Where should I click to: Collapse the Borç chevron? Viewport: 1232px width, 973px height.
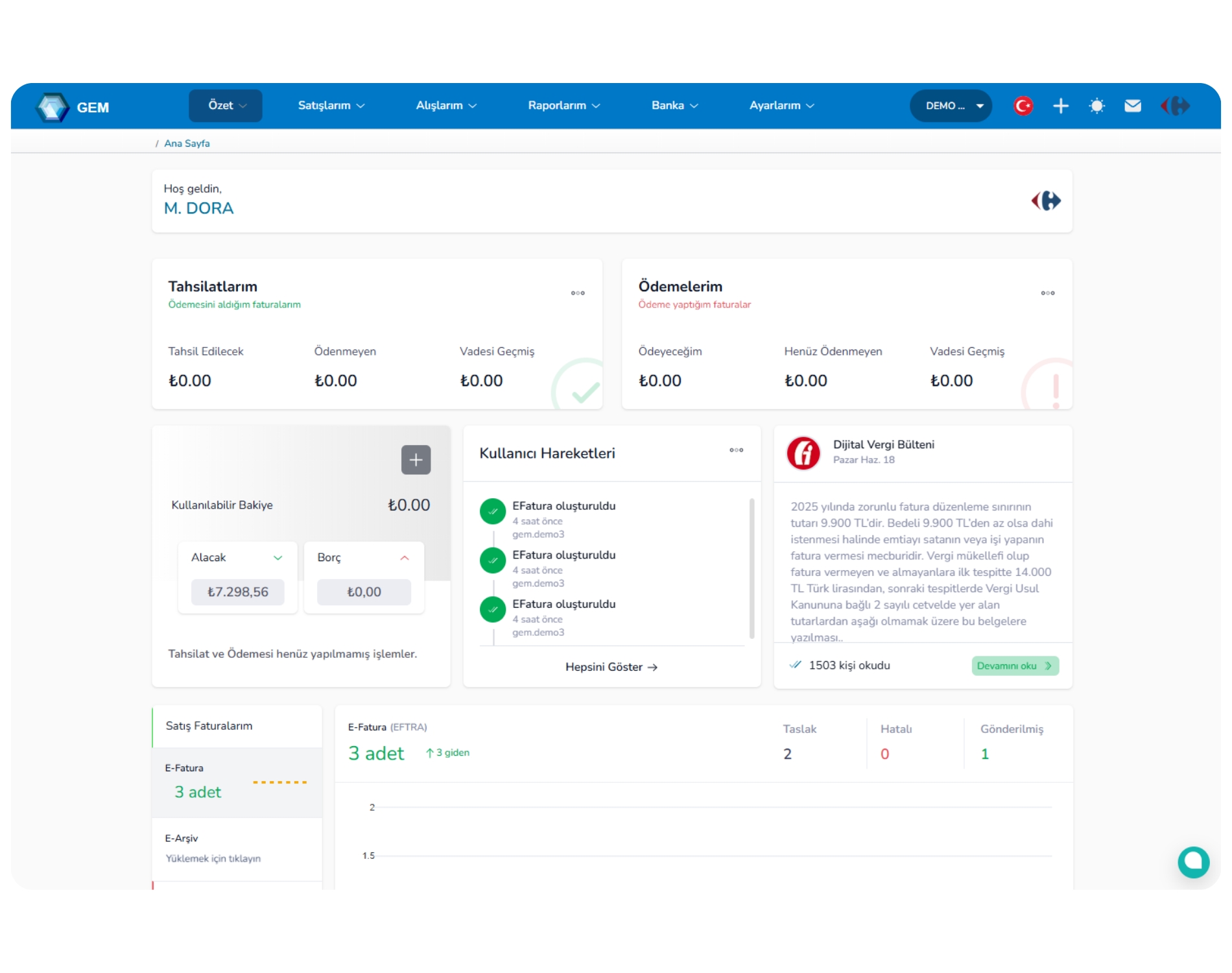[405, 558]
